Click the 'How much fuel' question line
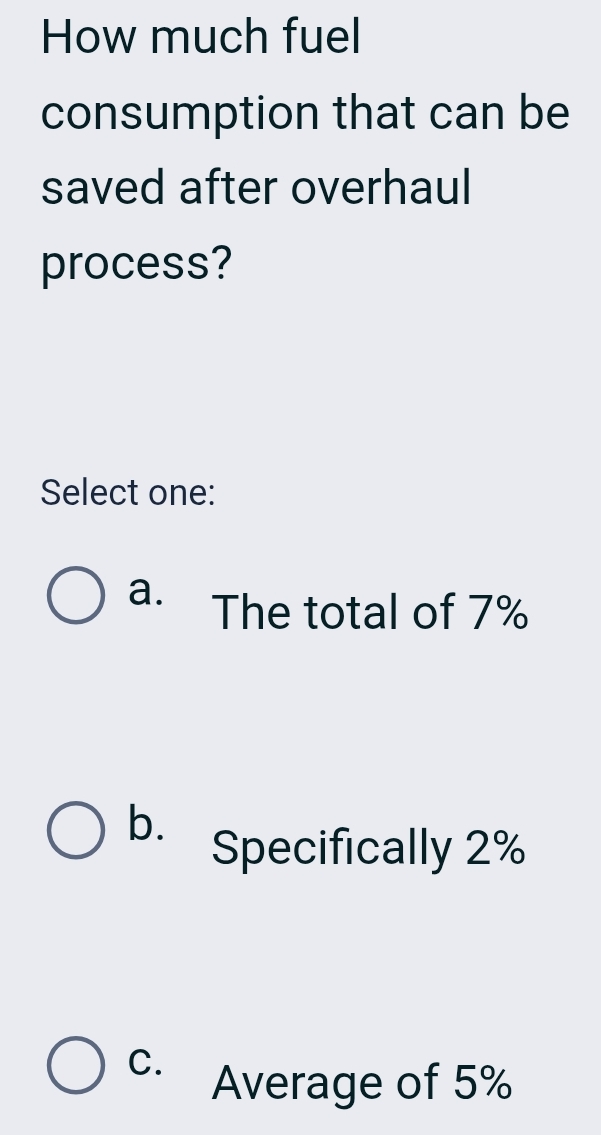Screen dimensions: 601x1135 201,39
